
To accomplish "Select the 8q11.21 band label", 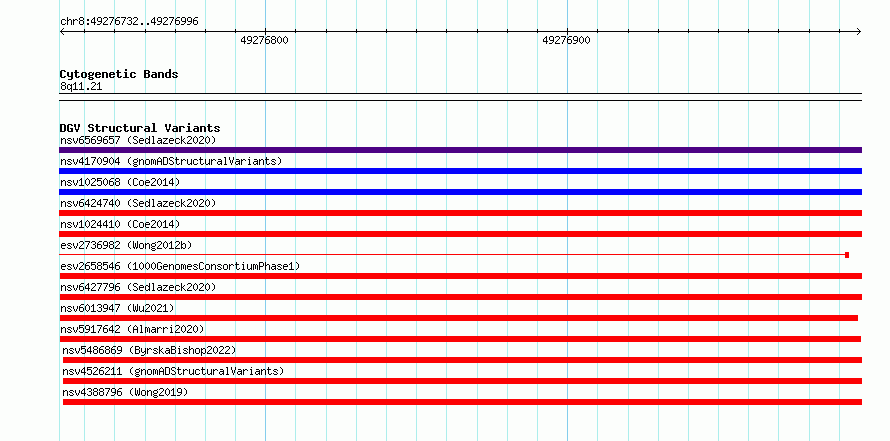I will point(81,86).
